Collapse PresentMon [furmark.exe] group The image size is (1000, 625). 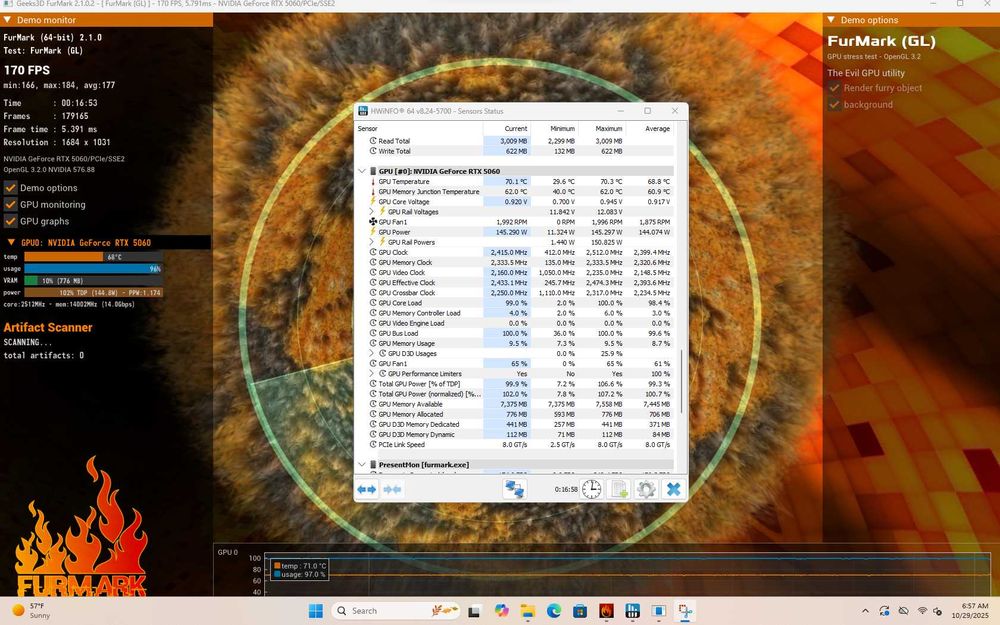point(362,465)
